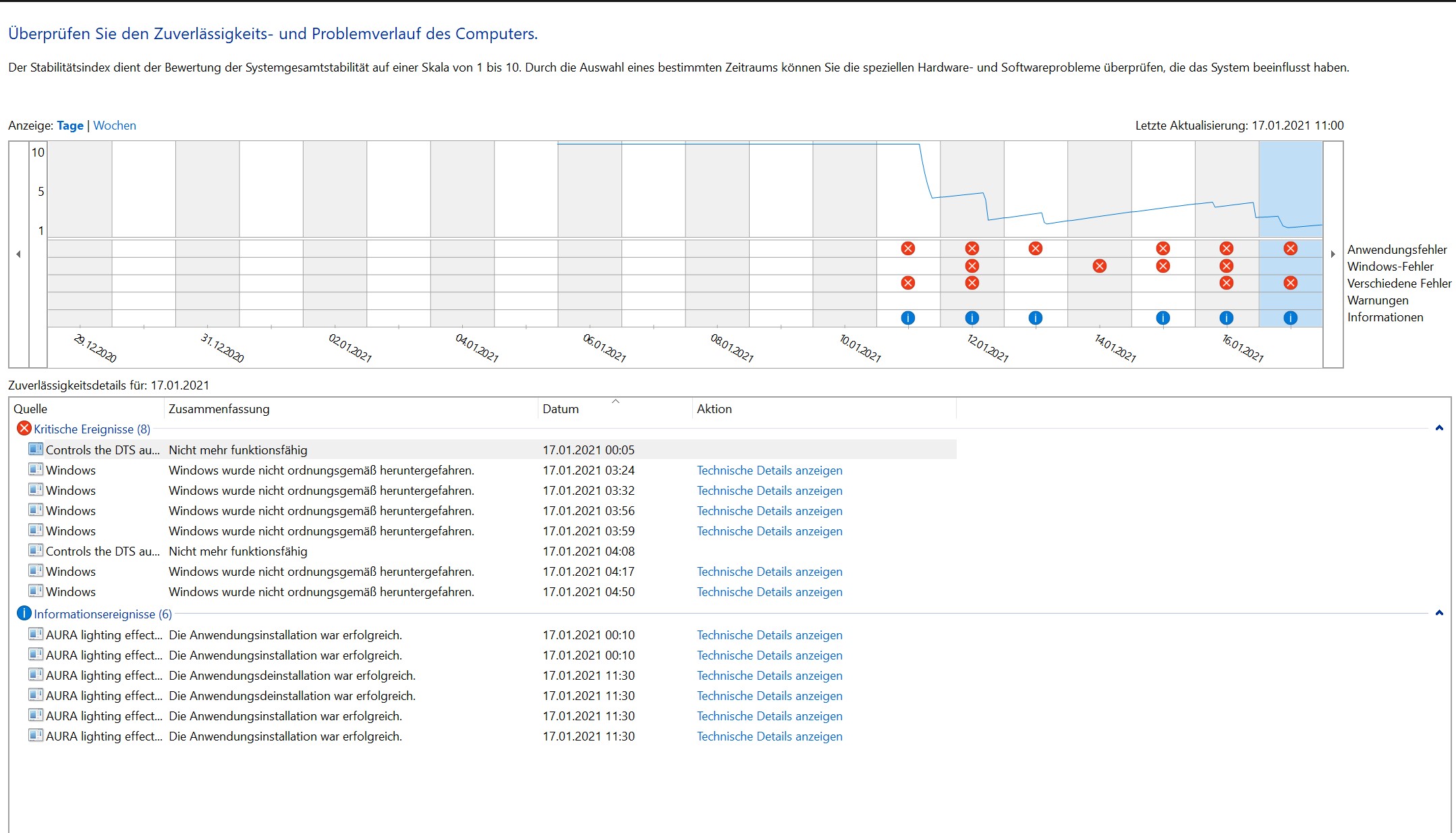Open technical details for 11:30 AURA deinstallation
This screenshot has height=833, width=1456.
point(769,676)
